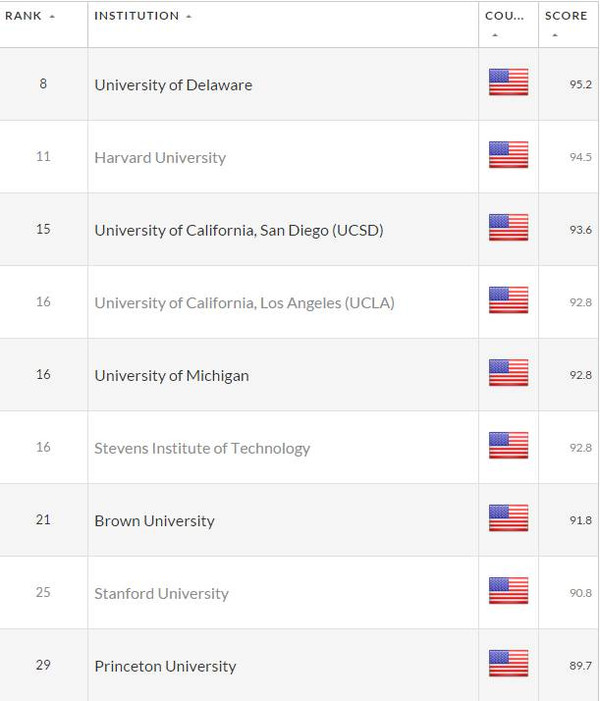Screen dimensions: 600x701
Task: Sort table by Institution column arrow
Action: 189,17
